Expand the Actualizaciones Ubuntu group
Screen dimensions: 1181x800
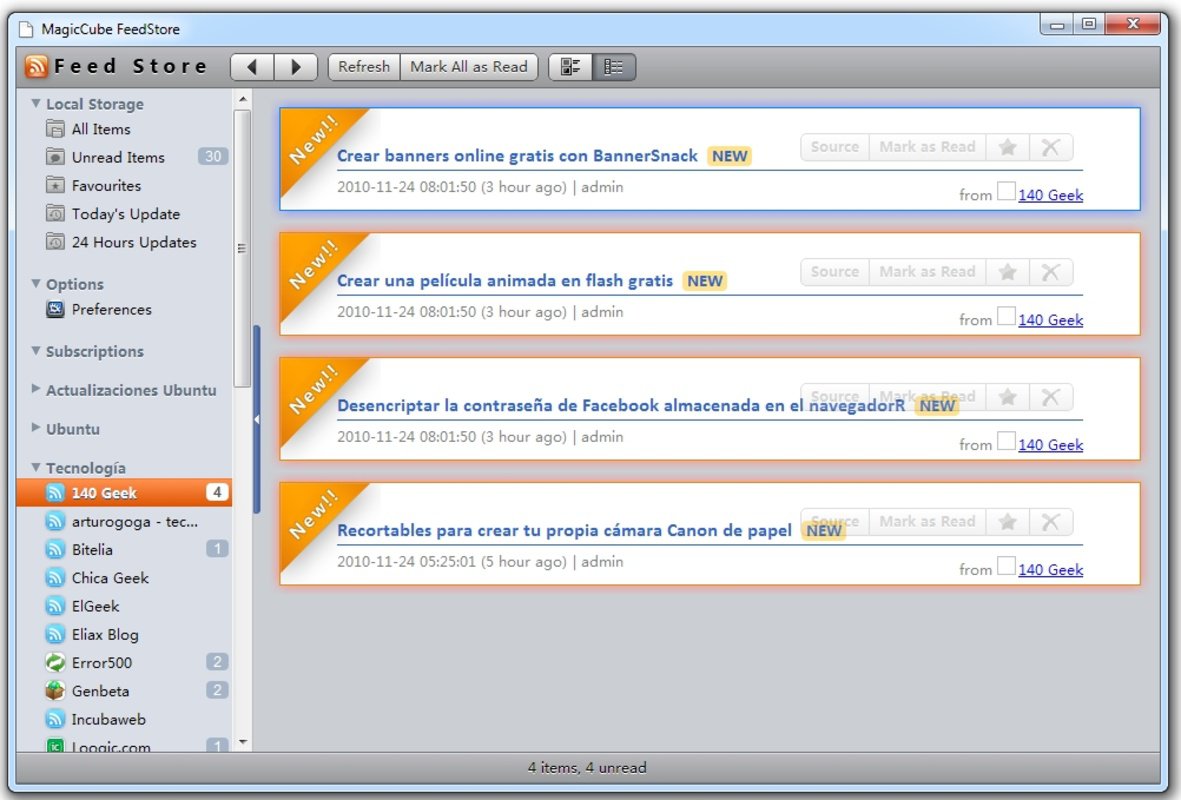pyautogui.click(x=35, y=389)
